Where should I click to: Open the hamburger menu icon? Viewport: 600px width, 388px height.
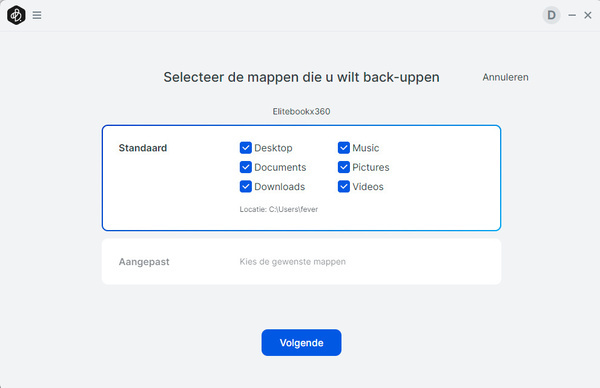point(37,15)
